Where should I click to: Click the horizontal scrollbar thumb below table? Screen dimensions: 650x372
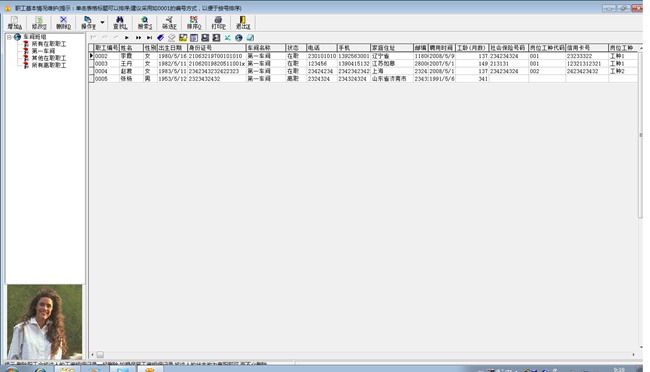click(x=100, y=355)
